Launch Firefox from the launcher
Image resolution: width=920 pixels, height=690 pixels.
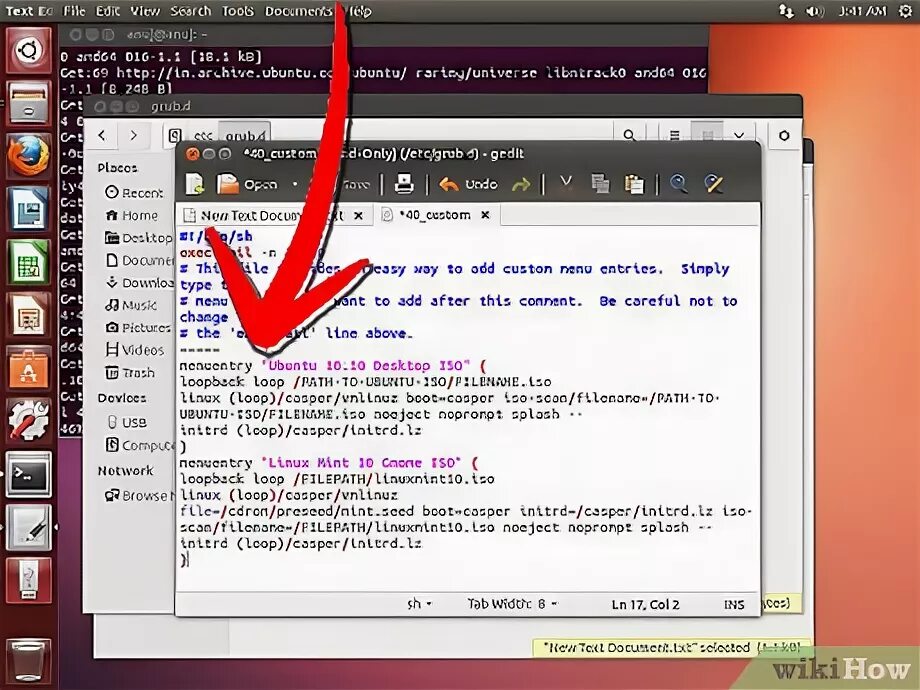(28, 156)
